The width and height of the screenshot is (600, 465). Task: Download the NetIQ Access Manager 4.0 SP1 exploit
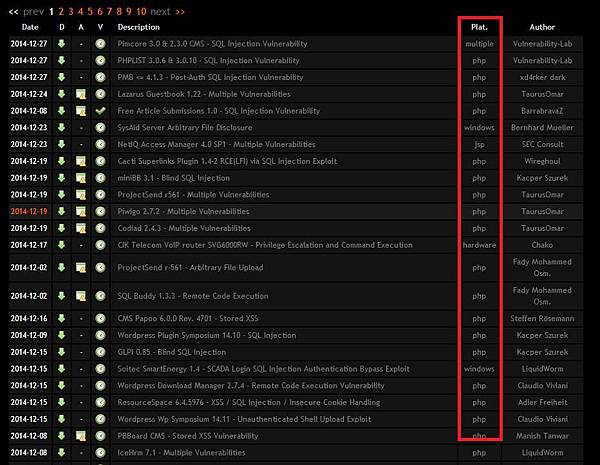[62, 144]
